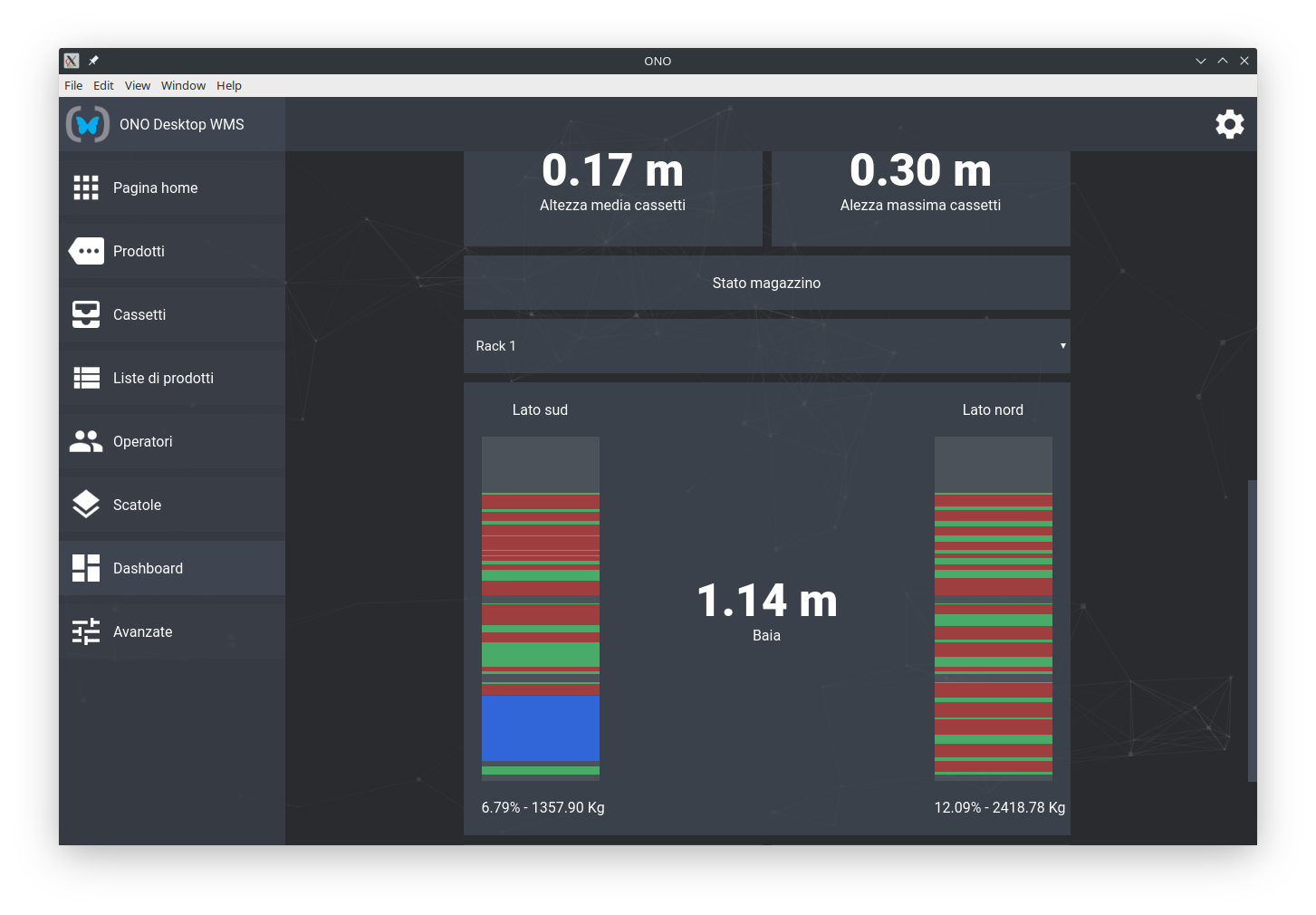Click the Pagina home grid icon
The image size is (1316, 915).
pos(86,188)
